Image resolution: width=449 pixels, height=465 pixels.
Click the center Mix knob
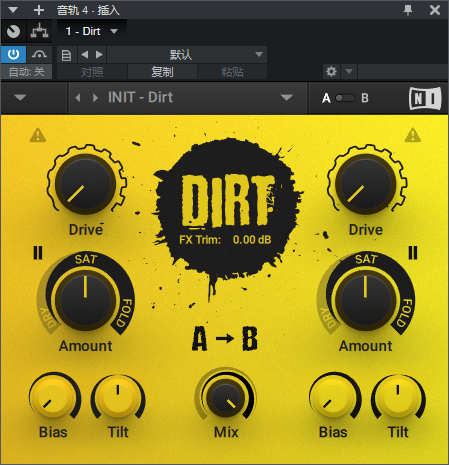coord(226,397)
